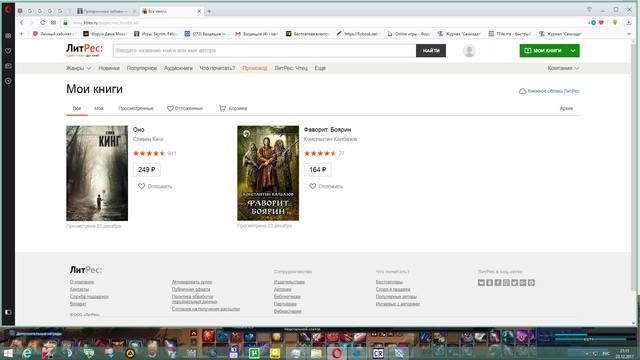Select the Отложенные tab
Image resolution: width=640 pixels, height=360 pixels.
click(184, 109)
